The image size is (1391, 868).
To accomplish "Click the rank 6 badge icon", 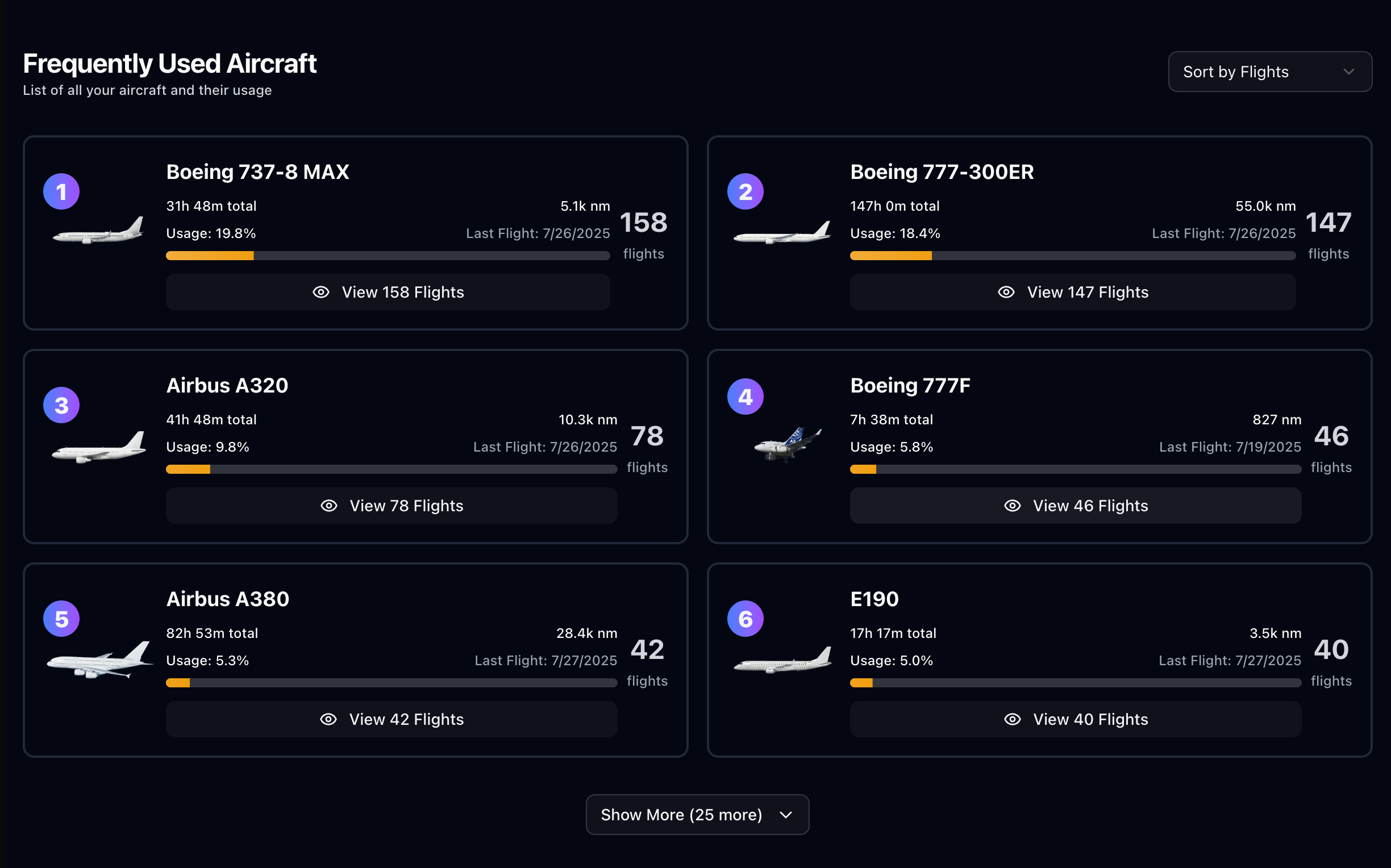I will click(x=745, y=619).
